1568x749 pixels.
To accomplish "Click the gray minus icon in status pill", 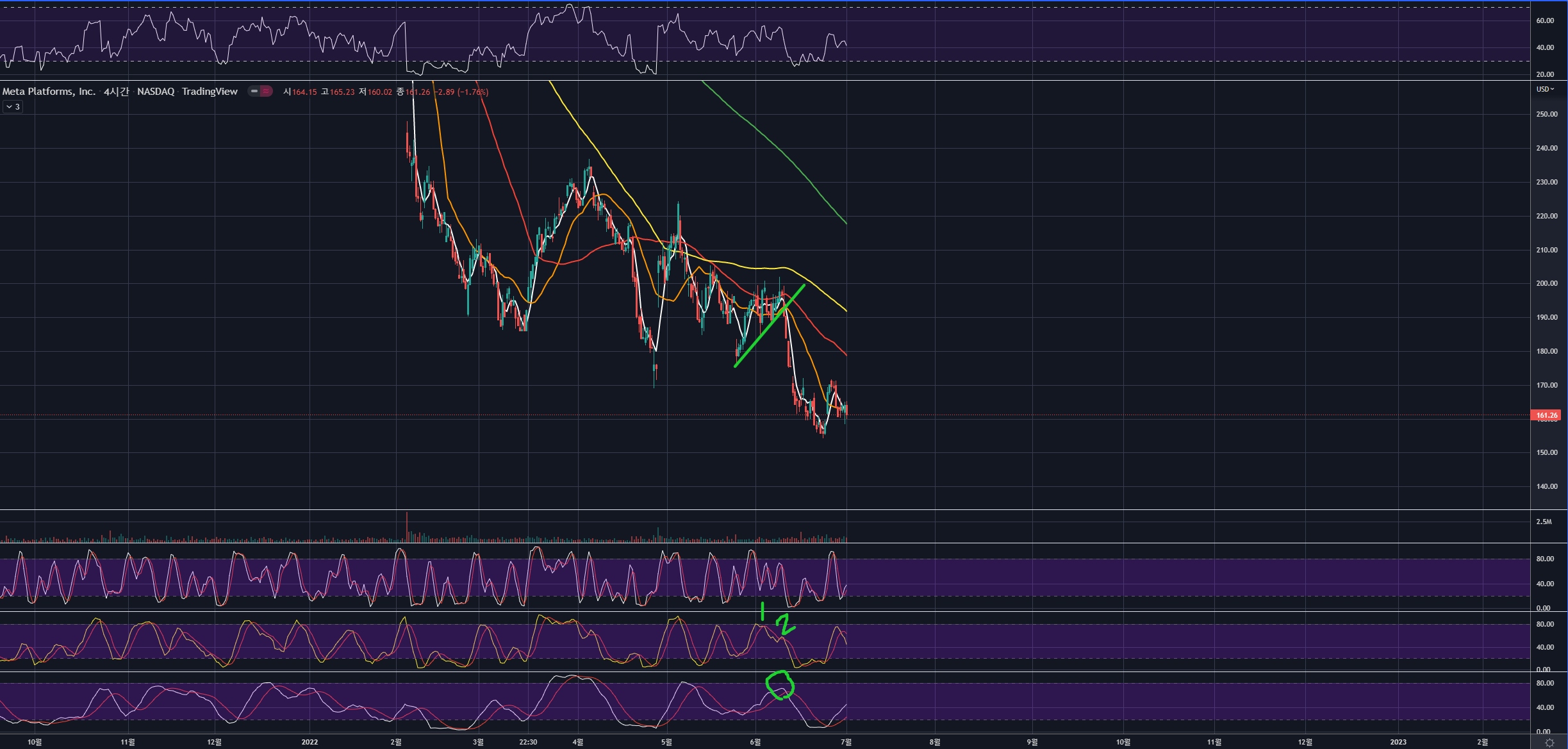I will click(x=254, y=91).
